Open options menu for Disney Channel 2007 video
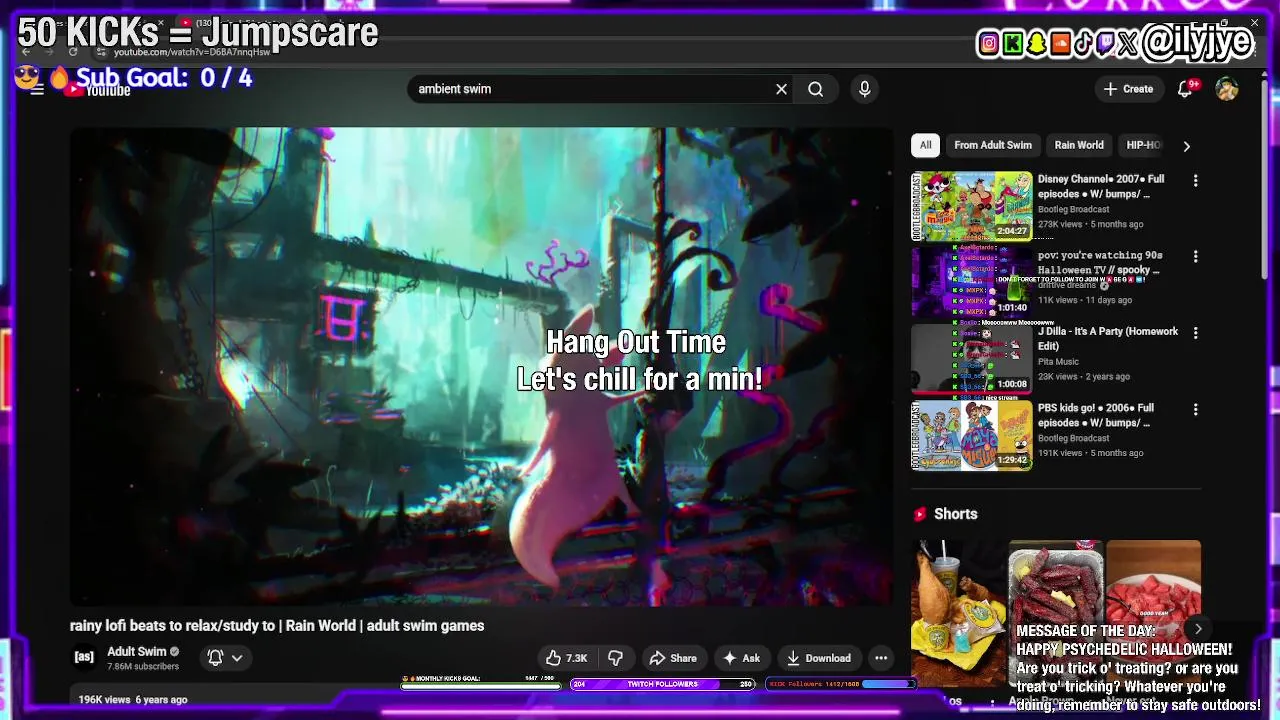 [1195, 181]
